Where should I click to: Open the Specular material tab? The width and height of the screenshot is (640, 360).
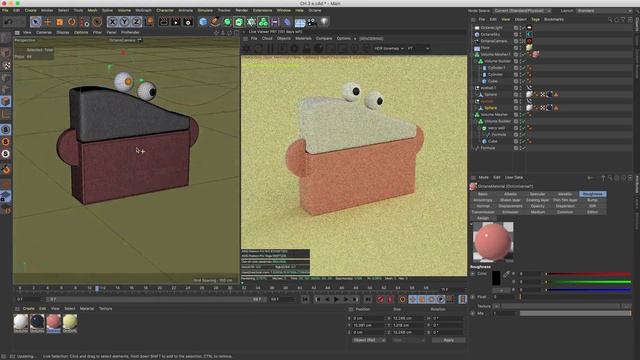[x=538, y=194]
